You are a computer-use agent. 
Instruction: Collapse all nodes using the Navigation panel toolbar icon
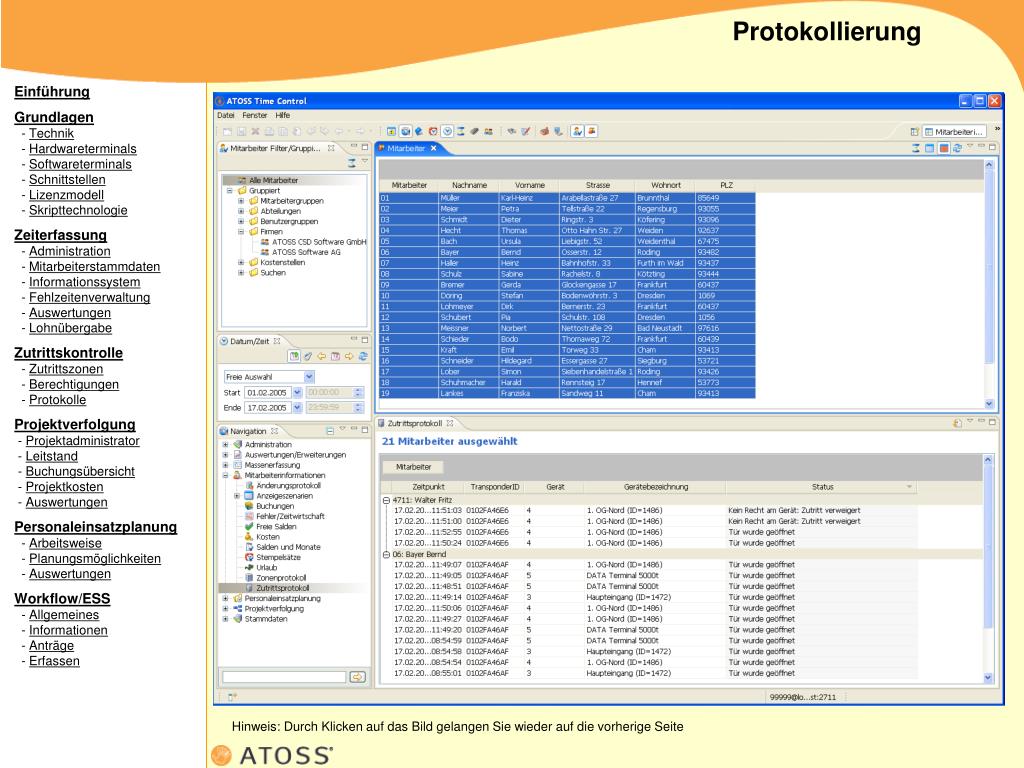[330, 431]
